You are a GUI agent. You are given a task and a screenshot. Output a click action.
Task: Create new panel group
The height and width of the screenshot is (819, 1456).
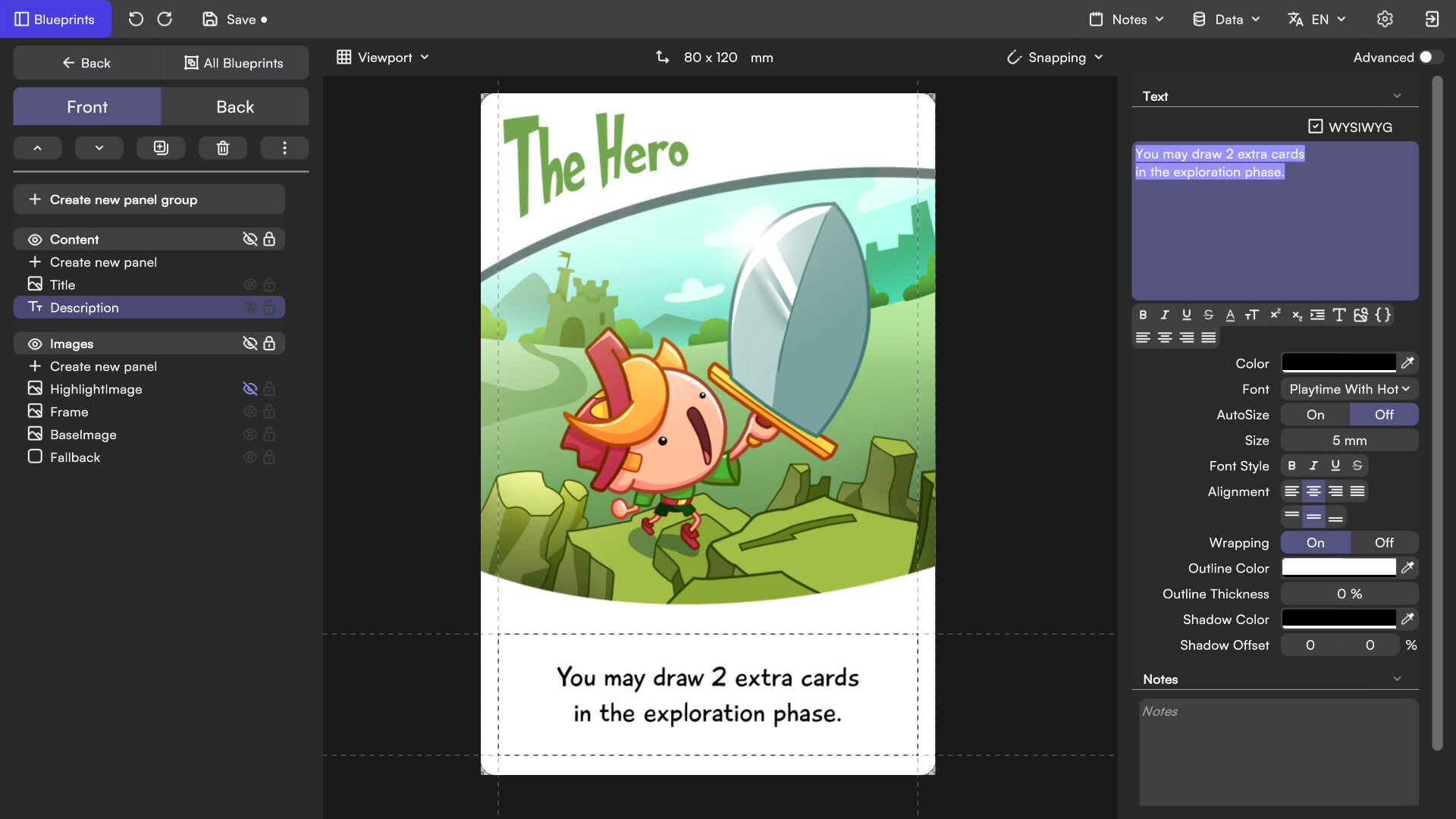coord(149,199)
